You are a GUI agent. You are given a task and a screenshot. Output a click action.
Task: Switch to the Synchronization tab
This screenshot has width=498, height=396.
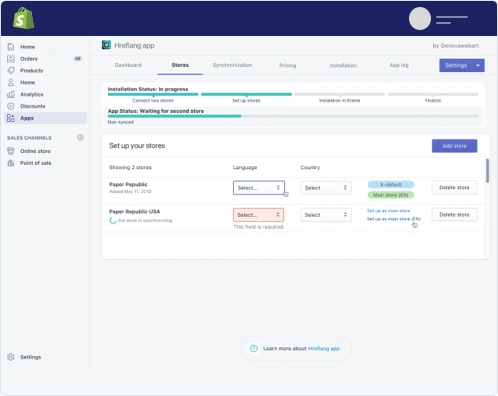232,65
